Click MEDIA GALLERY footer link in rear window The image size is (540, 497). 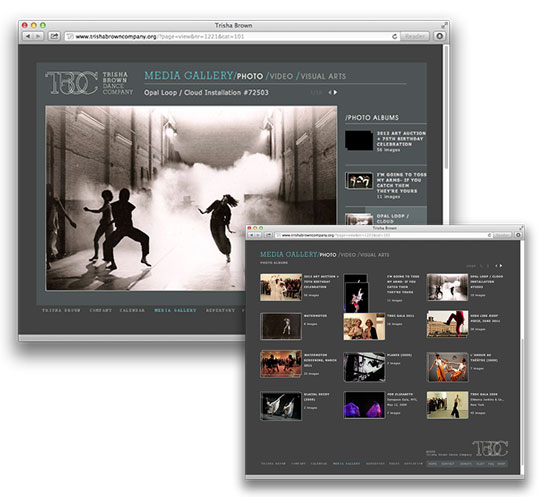175,310
